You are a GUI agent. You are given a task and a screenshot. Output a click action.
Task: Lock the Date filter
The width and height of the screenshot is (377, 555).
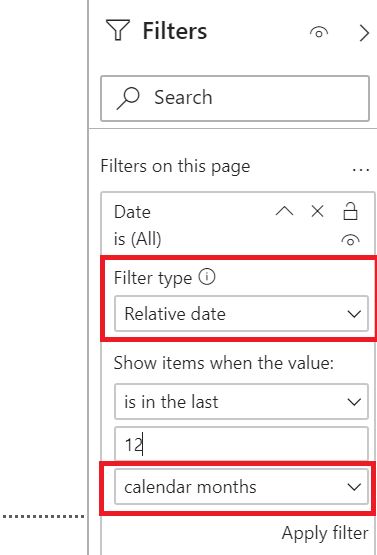350,211
